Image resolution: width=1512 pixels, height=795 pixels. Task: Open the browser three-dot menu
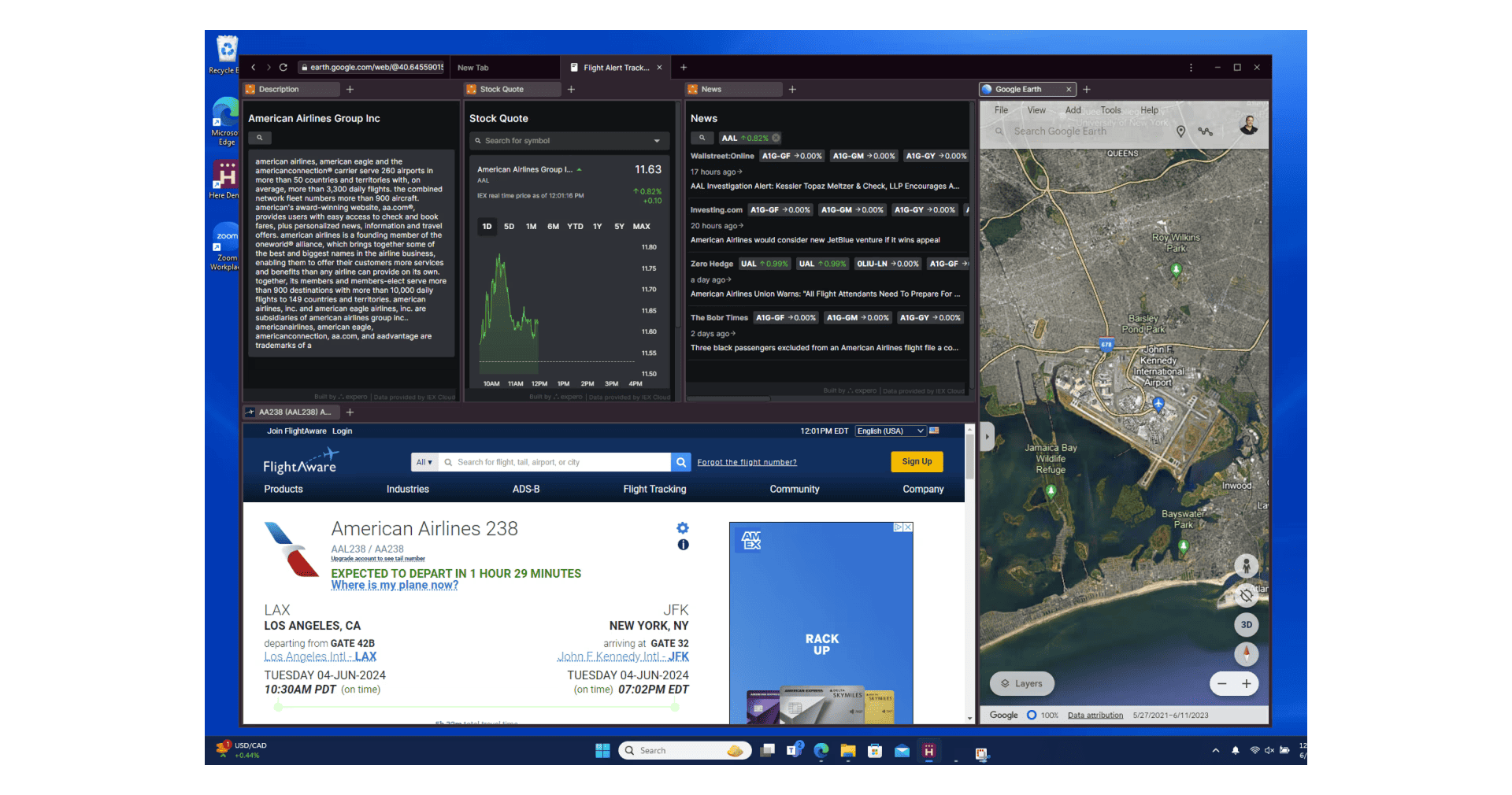point(1191,68)
